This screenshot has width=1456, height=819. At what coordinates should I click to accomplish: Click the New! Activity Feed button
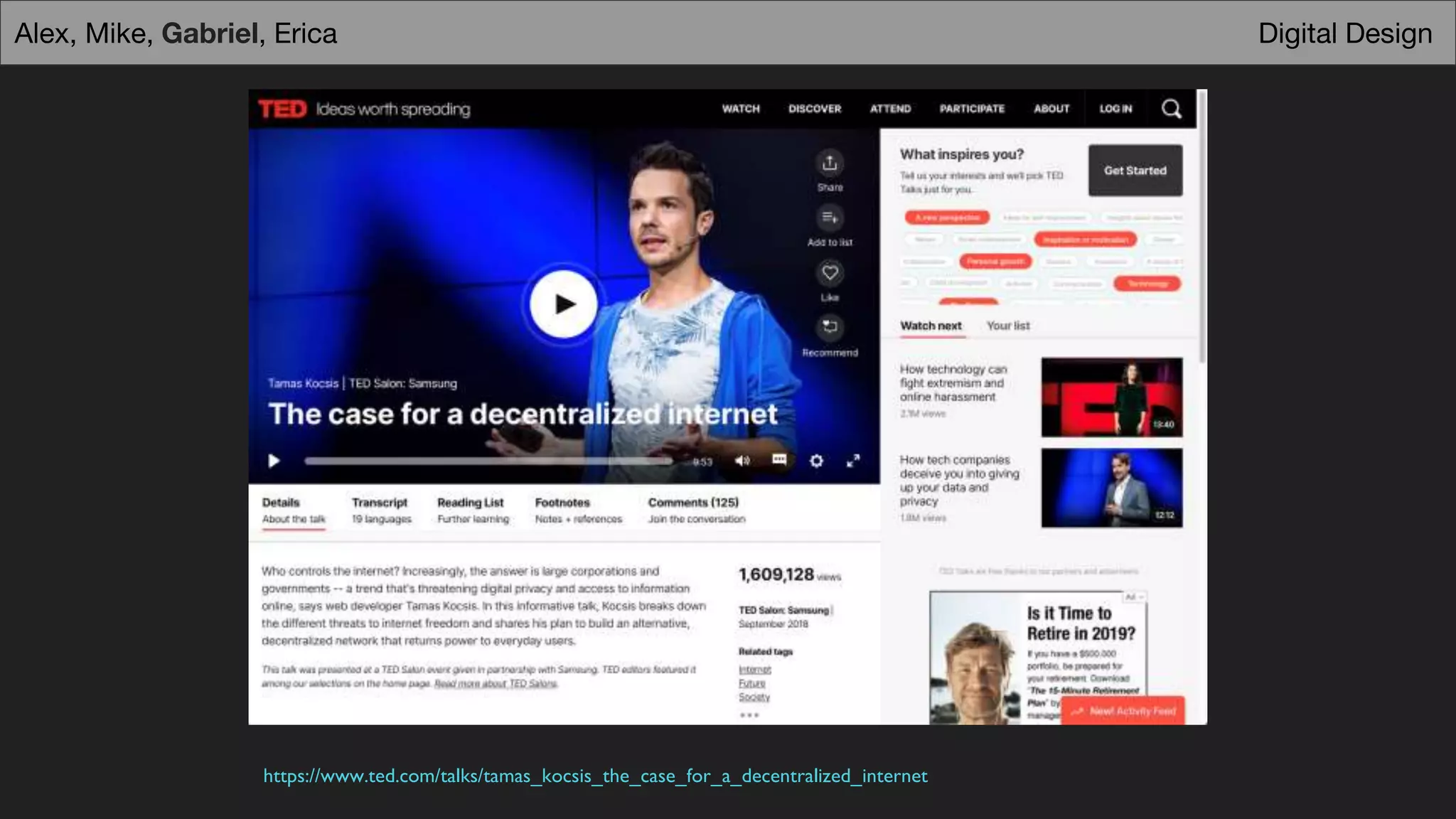(x=1123, y=711)
